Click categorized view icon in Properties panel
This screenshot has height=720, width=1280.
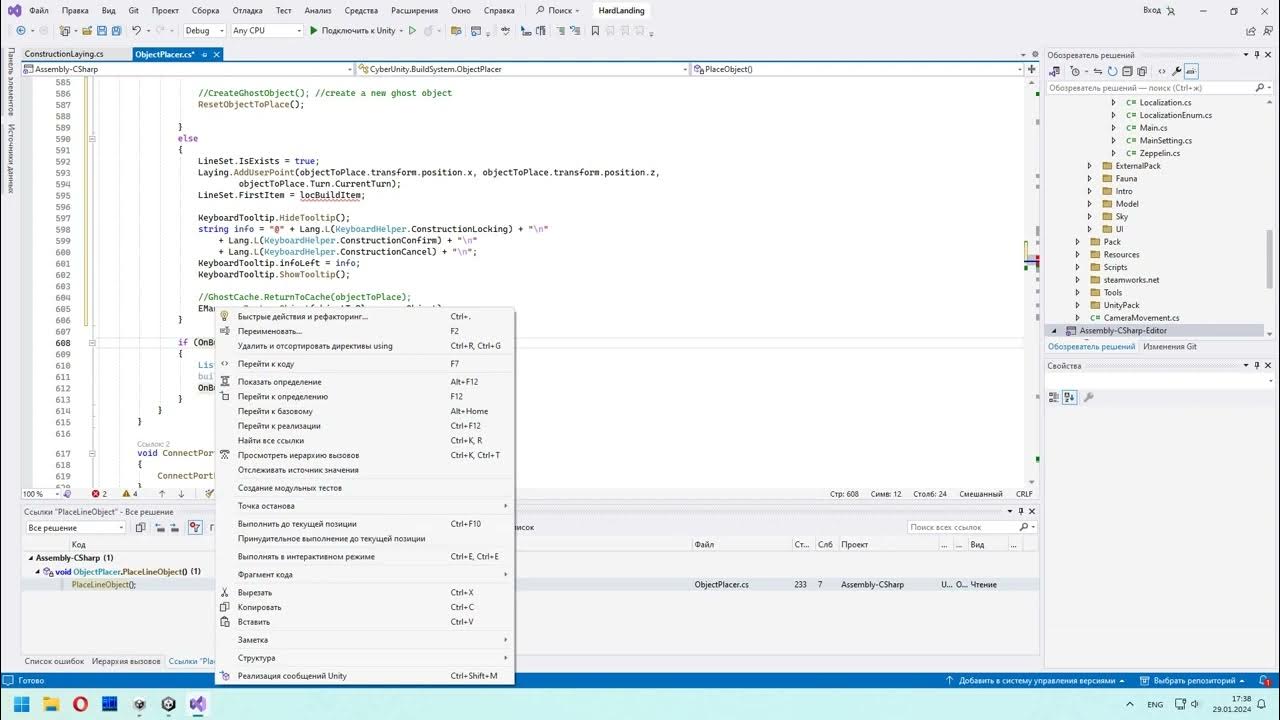point(1055,397)
